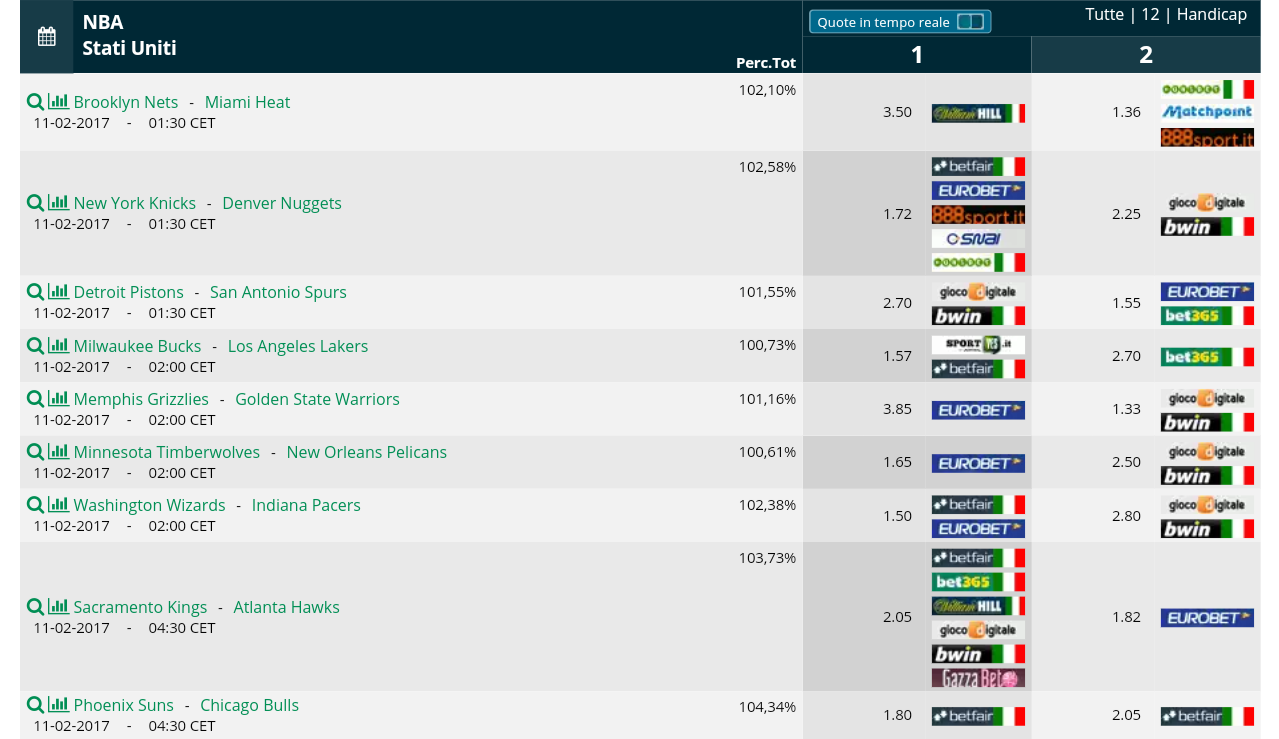
Task: Open stats chart icon for Sacramento Kings
Action: [x=58, y=606]
